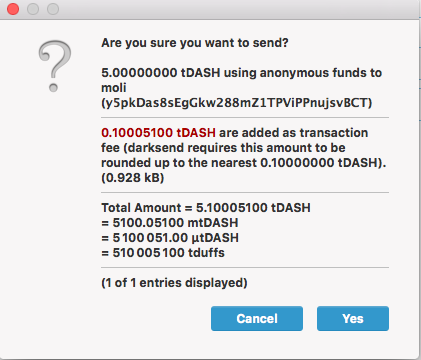Screen dimensions: 421x360
Task: Click the Cancel button
Action: [x=257, y=318]
